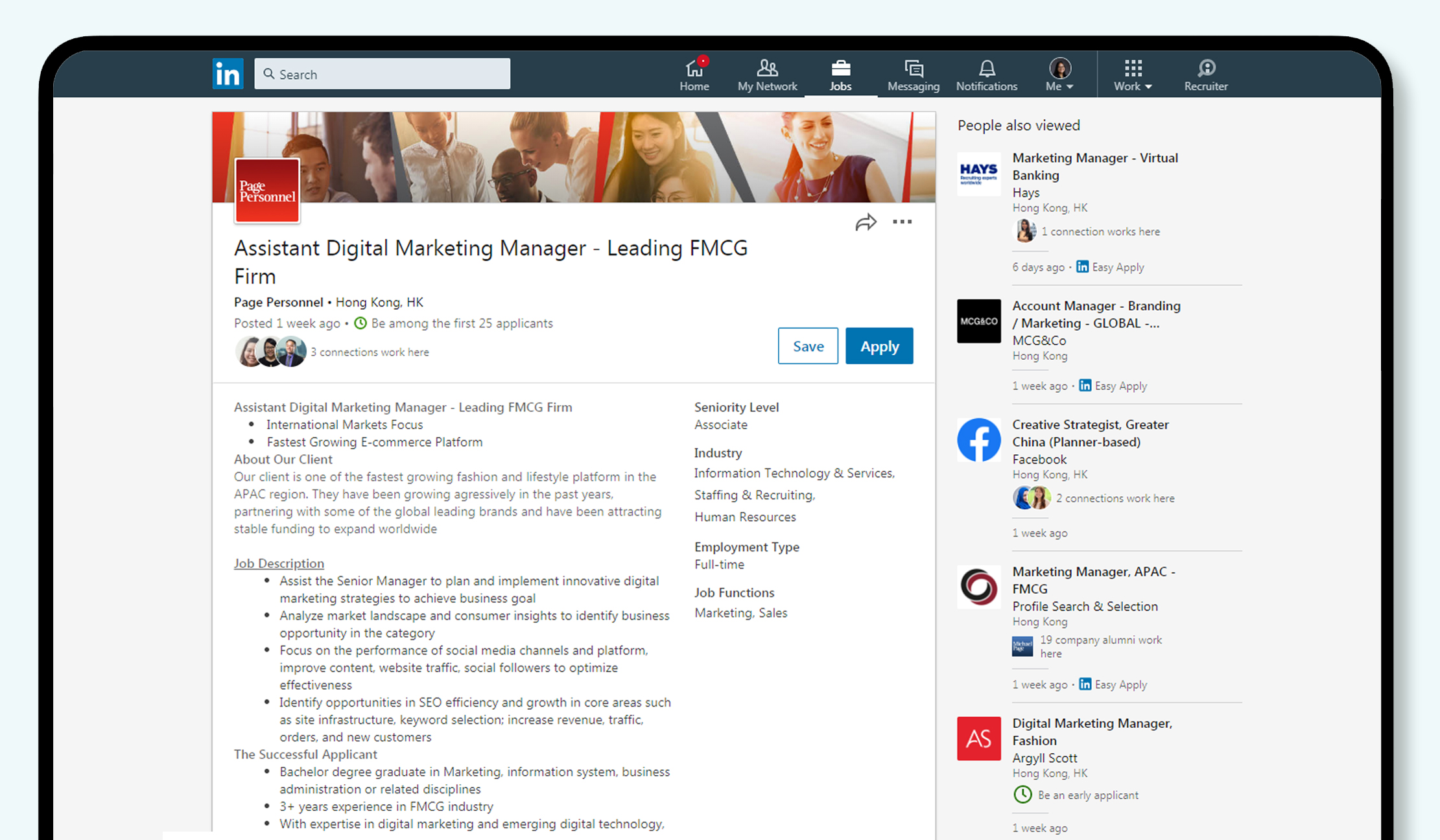Image resolution: width=1440 pixels, height=840 pixels.
Task: Click '19 company alumni work here' text
Action: [x=1101, y=646]
